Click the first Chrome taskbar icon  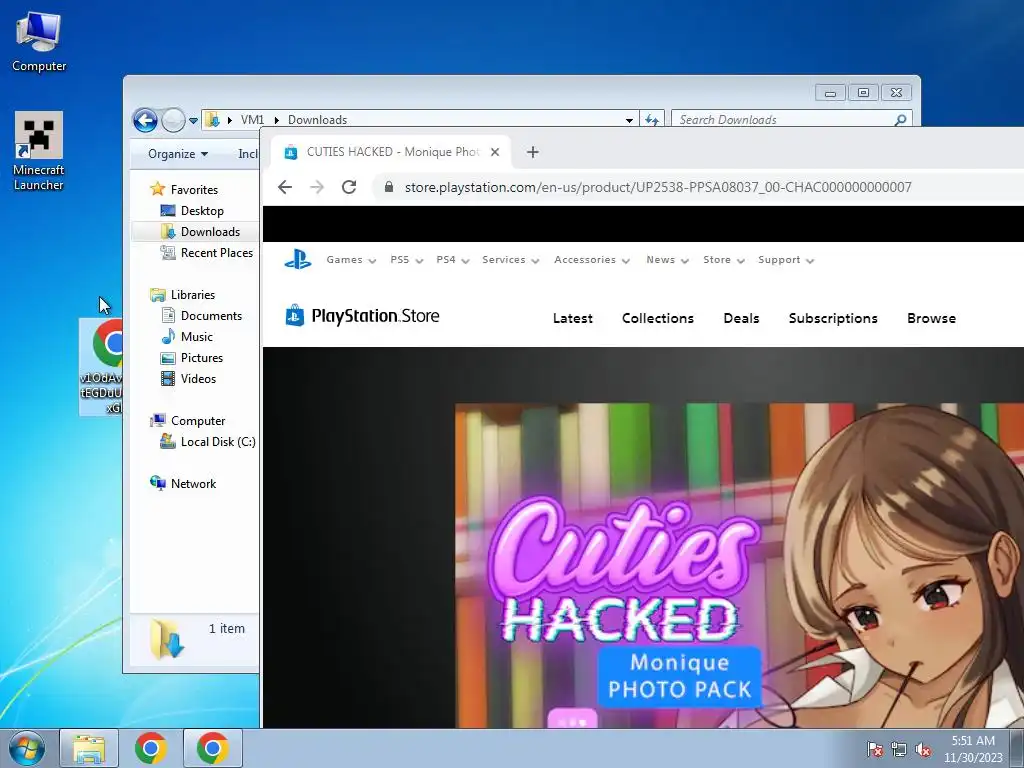[x=151, y=748]
